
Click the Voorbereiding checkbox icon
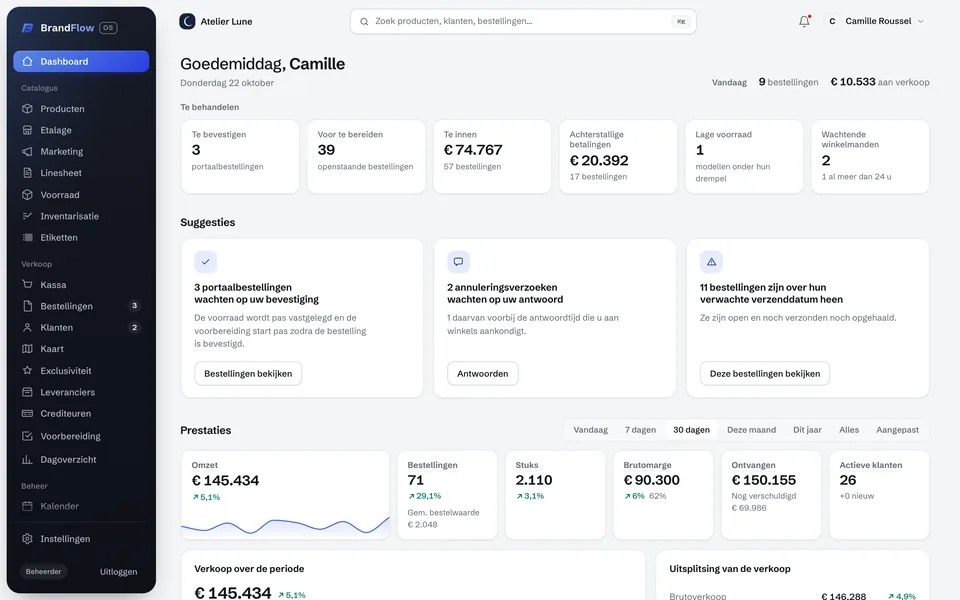27,436
